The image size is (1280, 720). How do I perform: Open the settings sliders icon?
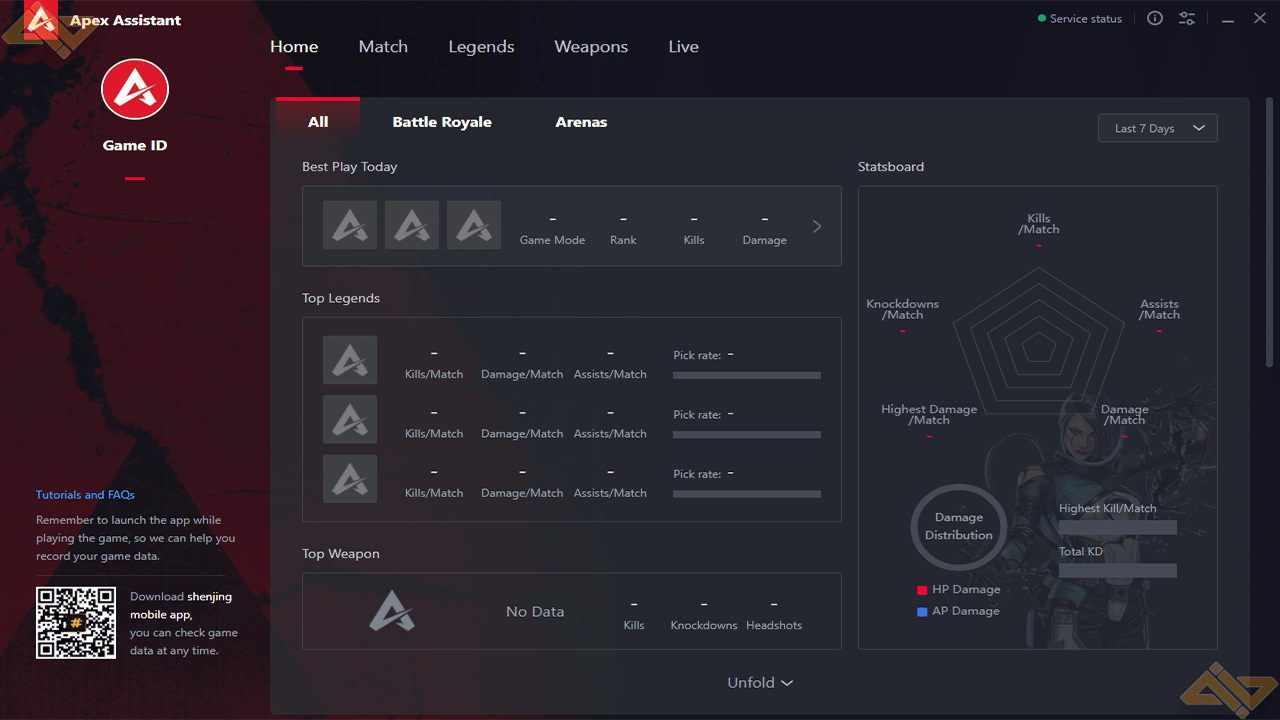click(1187, 18)
